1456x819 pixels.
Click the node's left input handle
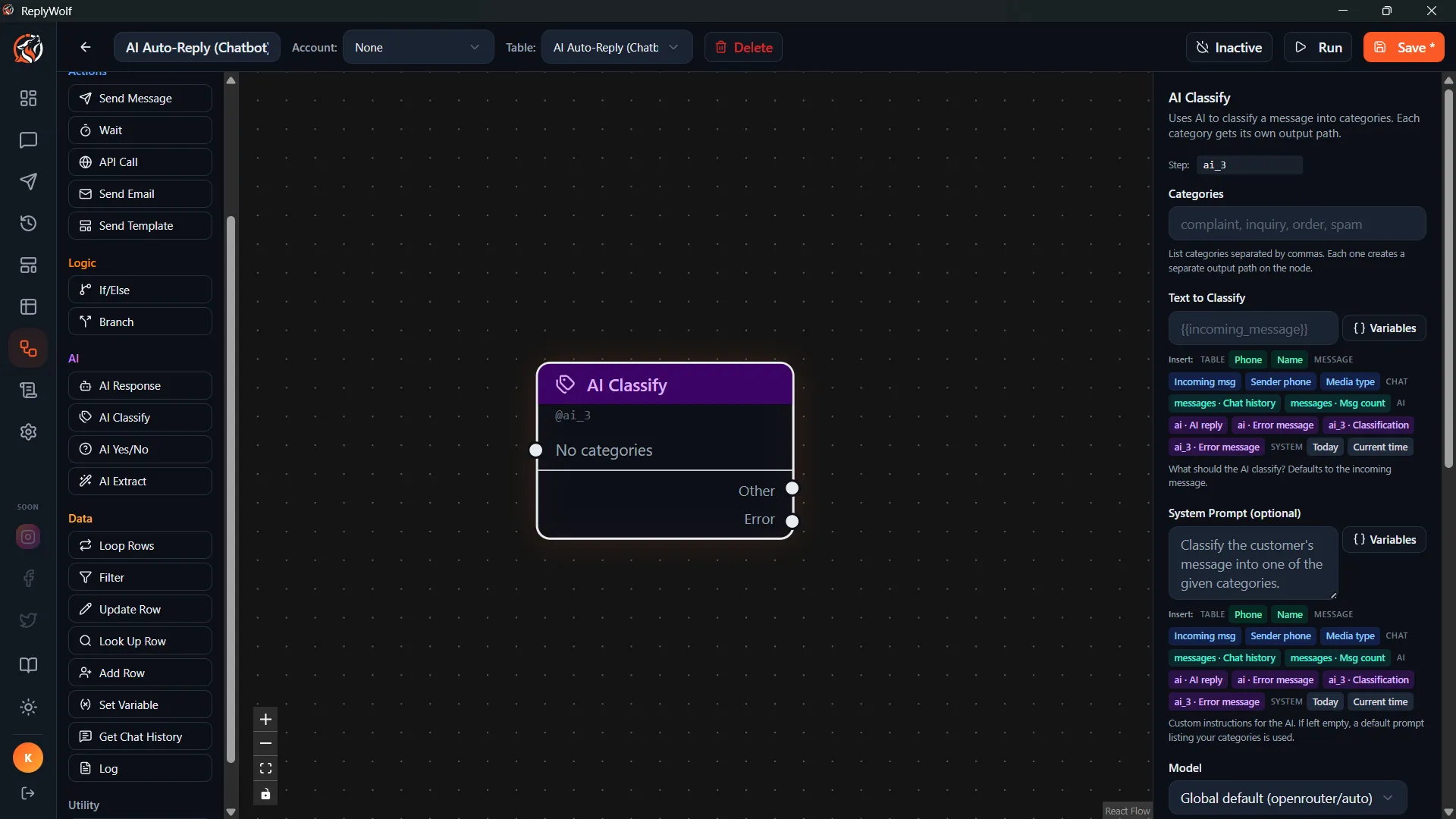coord(536,450)
